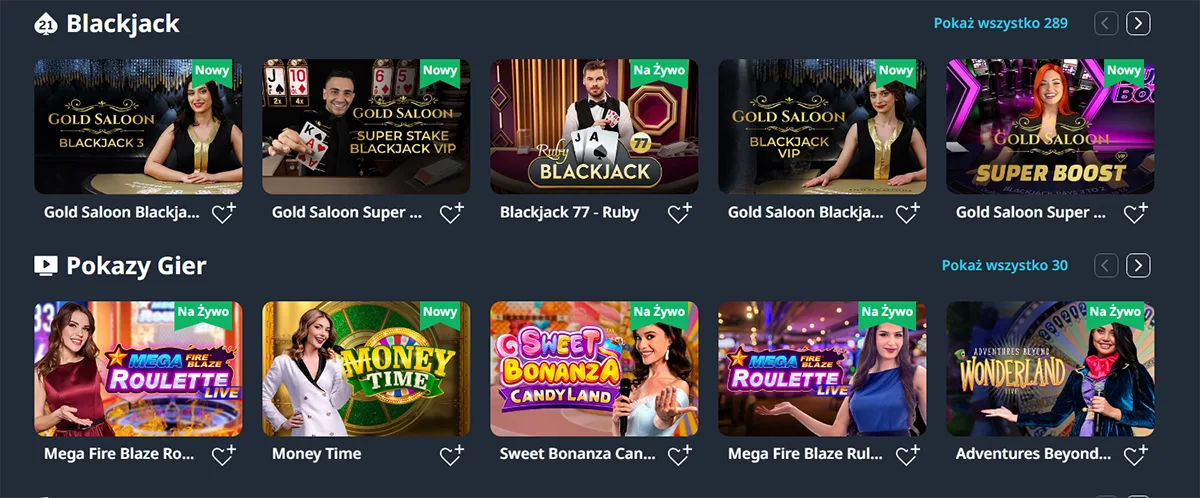Image resolution: width=1200 pixels, height=498 pixels.
Task: Add Gold Saloon Blackjack 3 to favorites
Action: point(223,213)
